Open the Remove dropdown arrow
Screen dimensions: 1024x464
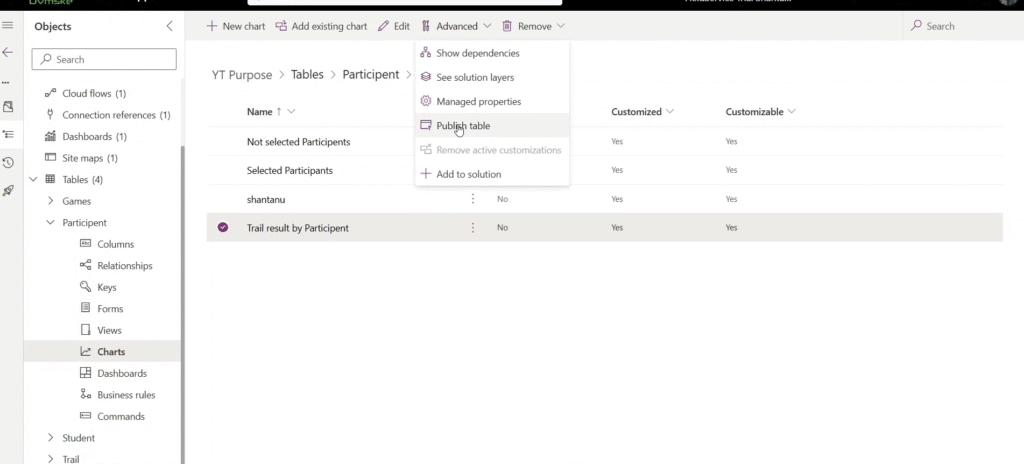[x=561, y=26]
